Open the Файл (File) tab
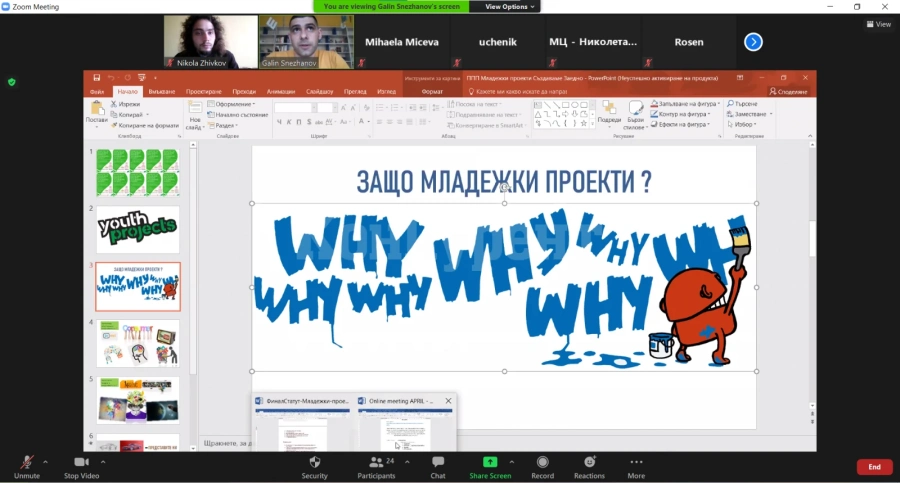The height and width of the screenshot is (483, 900). tap(97, 92)
